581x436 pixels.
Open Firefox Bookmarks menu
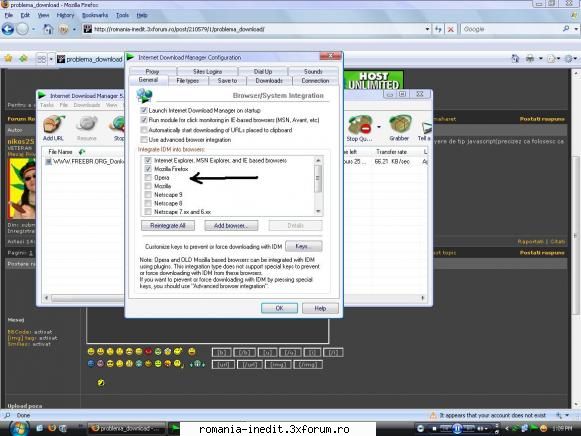coord(95,15)
